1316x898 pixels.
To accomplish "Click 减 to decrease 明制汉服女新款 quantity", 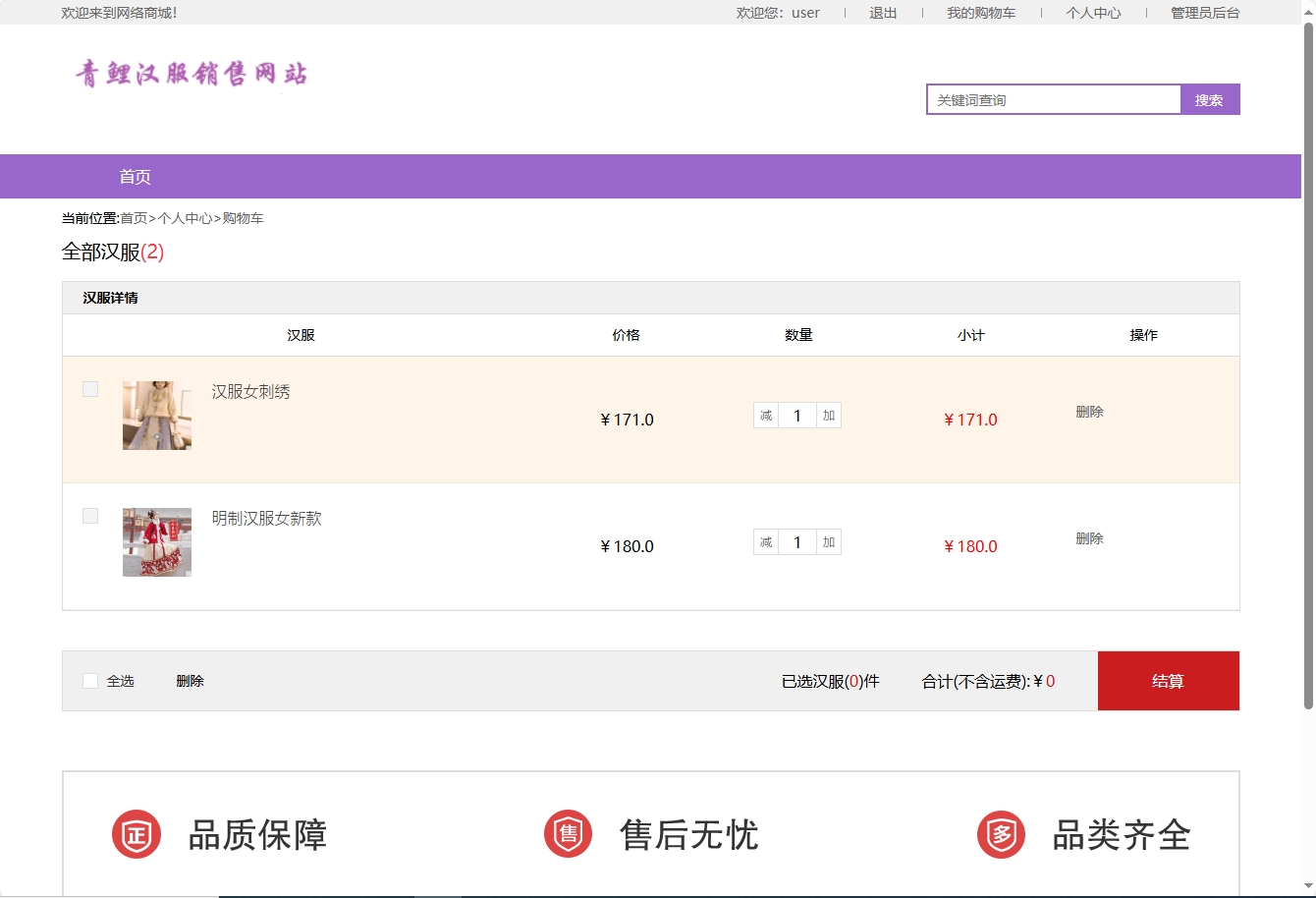I will pos(765,541).
